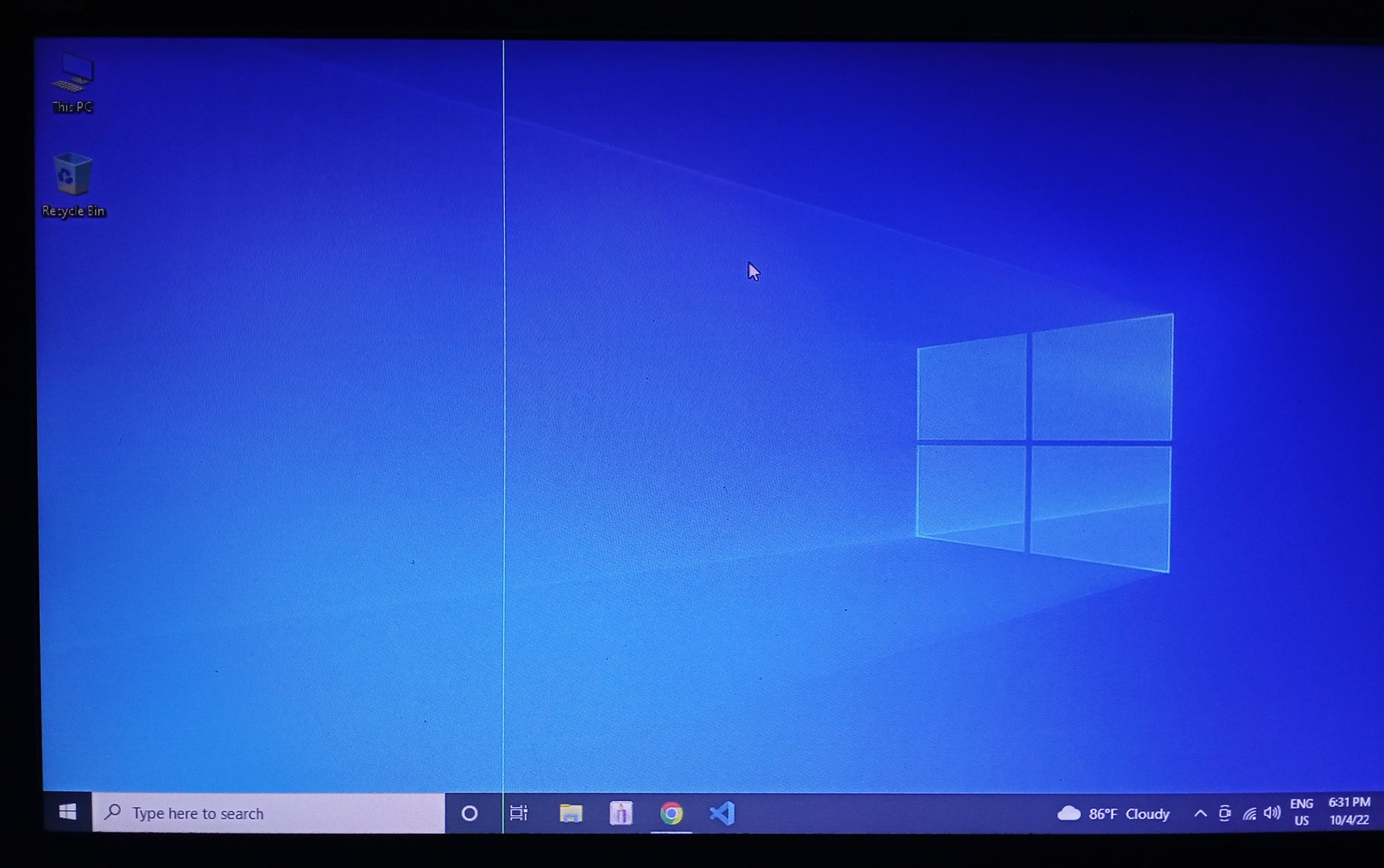The width and height of the screenshot is (1384, 868).
Task: Open the ENG US language switcher
Action: click(x=1301, y=812)
